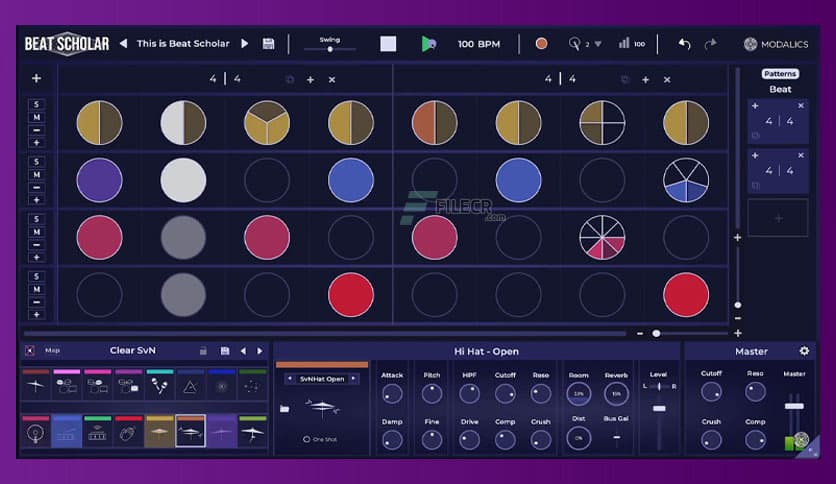Select the yellow closed hi-hat pad
This screenshot has height=484, width=836.
(159, 432)
